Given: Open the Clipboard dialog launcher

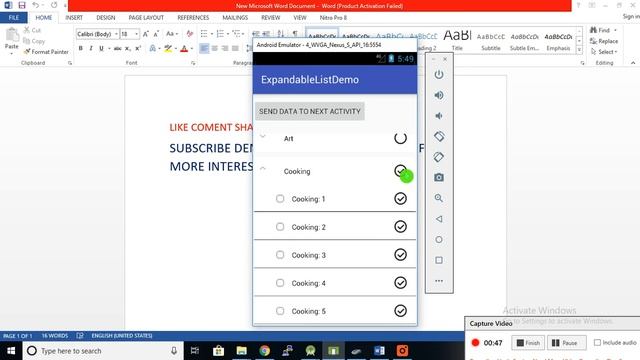Looking at the screenshot, I should point(70,63).
